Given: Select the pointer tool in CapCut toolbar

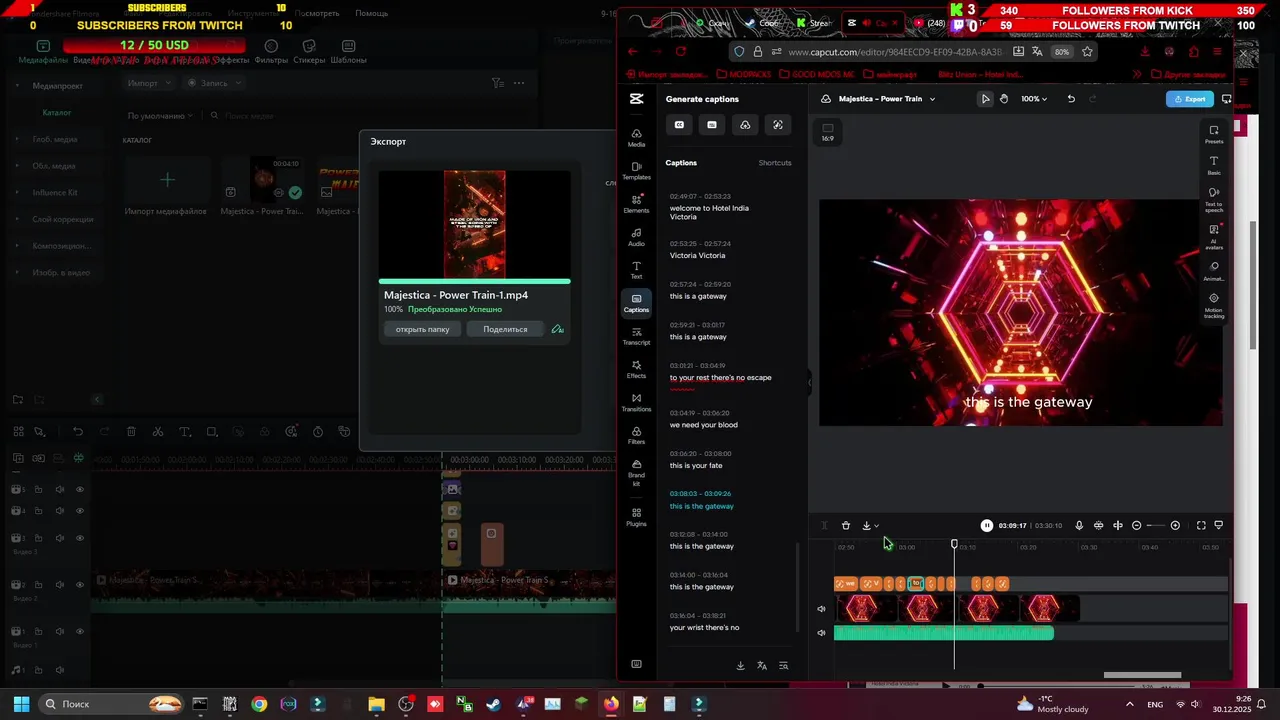Looking at the screenshot, I should click(x=985, y=99).
